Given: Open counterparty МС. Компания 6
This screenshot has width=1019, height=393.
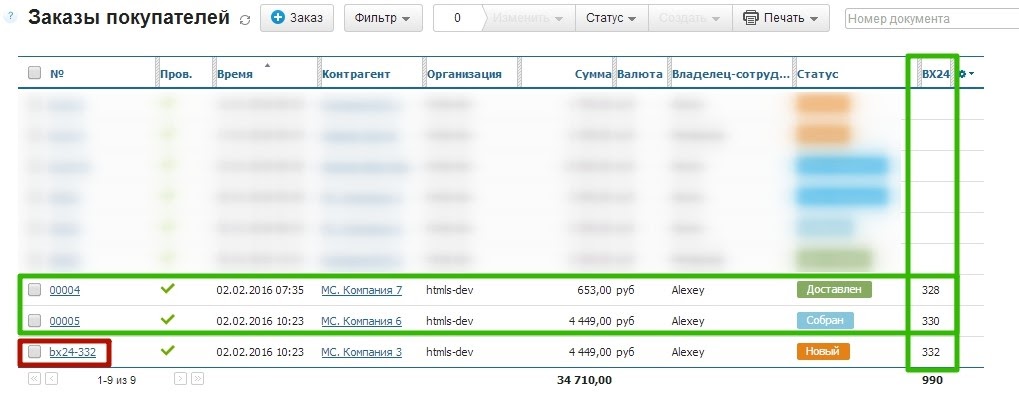Looking at the screenshot, I should (x=361, y=322).
